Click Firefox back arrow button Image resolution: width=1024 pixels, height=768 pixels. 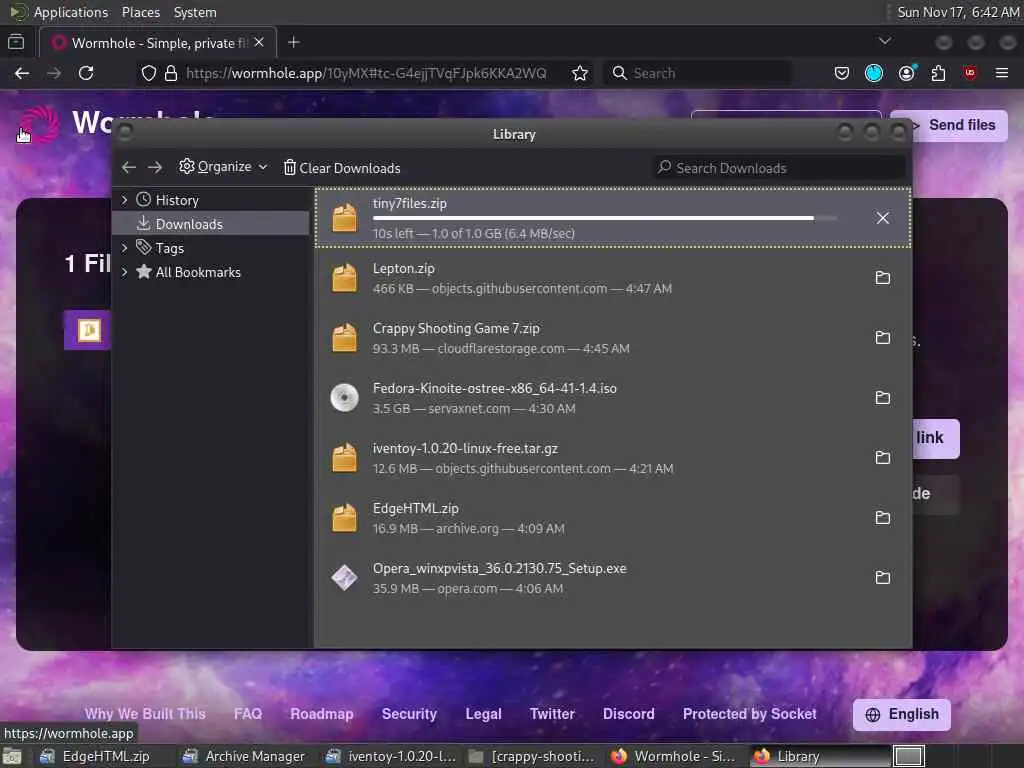pos(22,73)
